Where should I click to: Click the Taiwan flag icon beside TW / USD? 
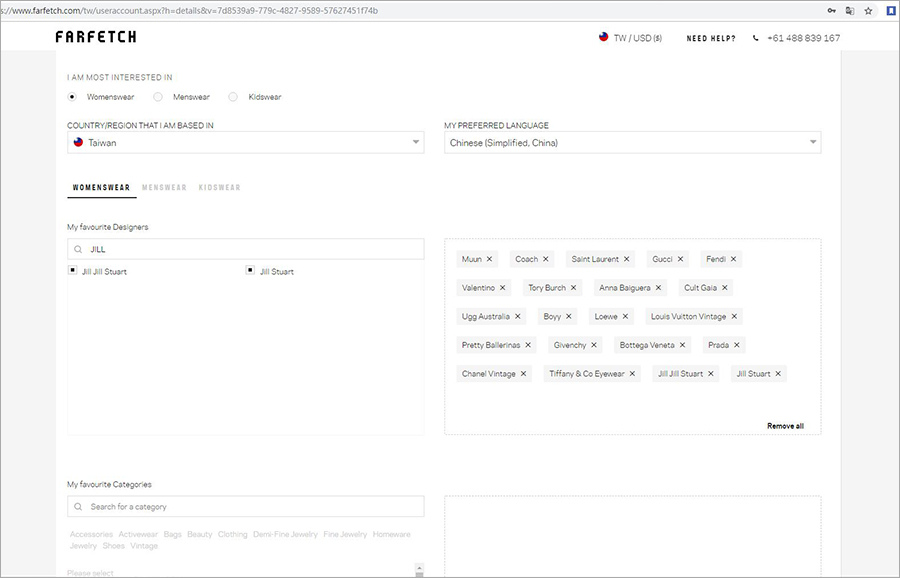(603, 37)
